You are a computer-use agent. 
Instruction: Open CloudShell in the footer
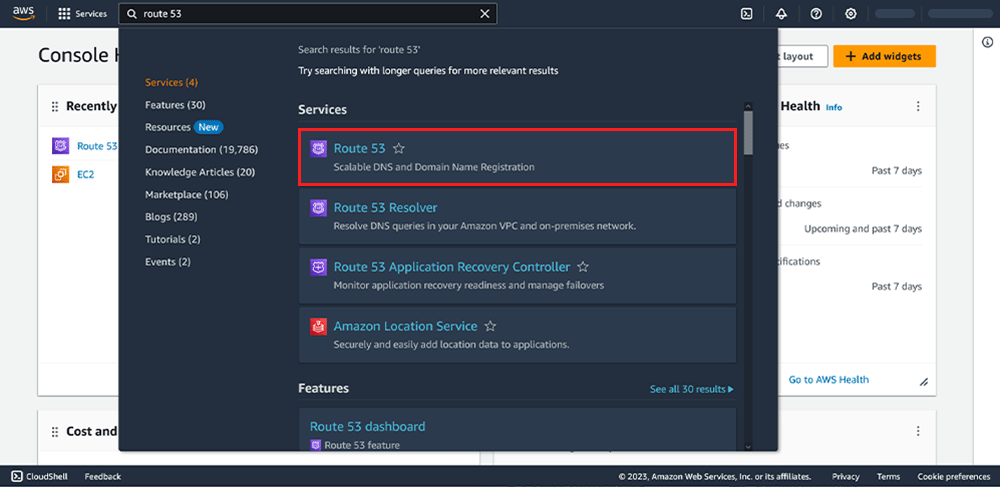click(40, 476)
